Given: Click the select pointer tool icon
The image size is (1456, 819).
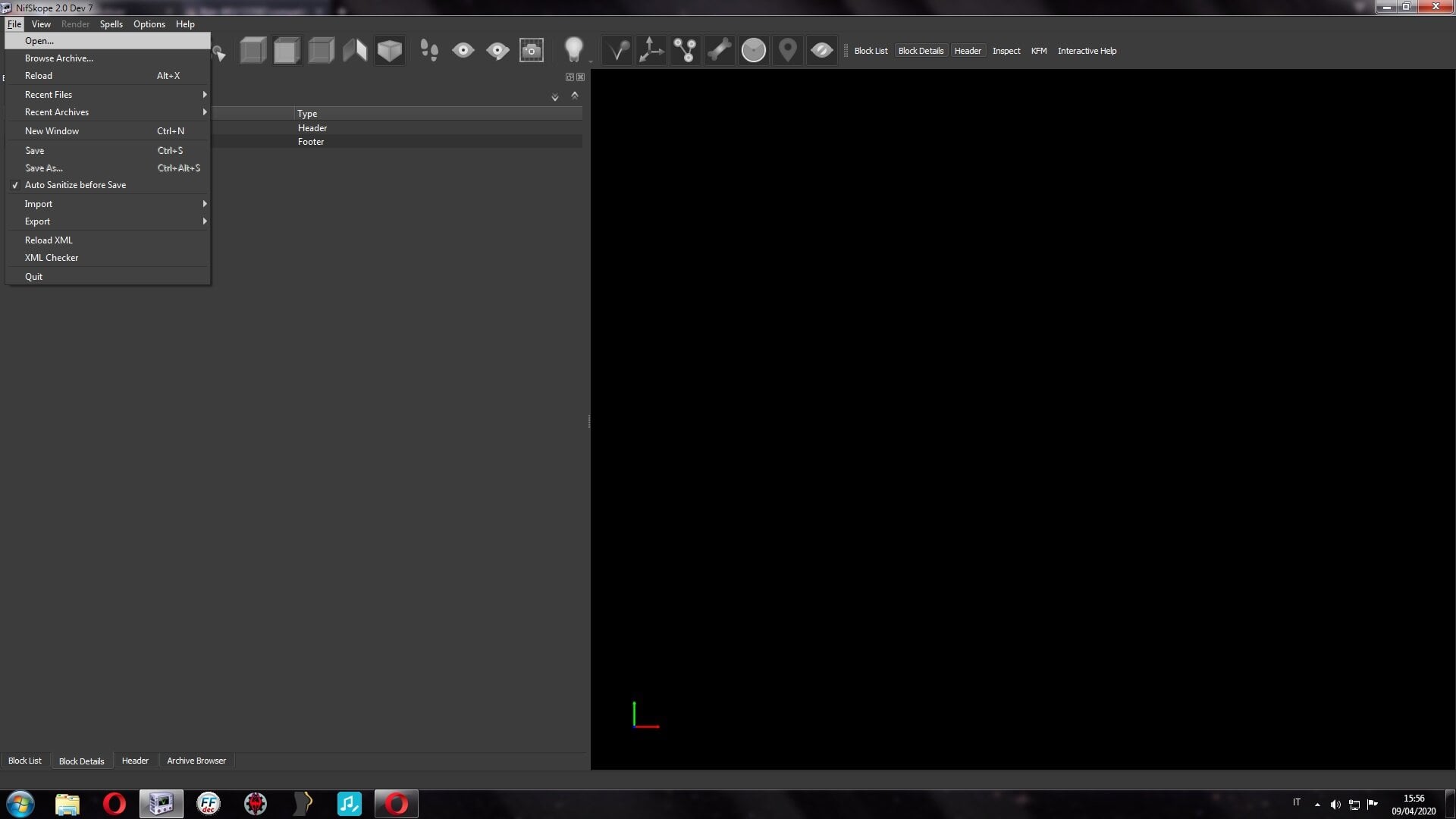Looking at the screenshot, I should [219, 53].
